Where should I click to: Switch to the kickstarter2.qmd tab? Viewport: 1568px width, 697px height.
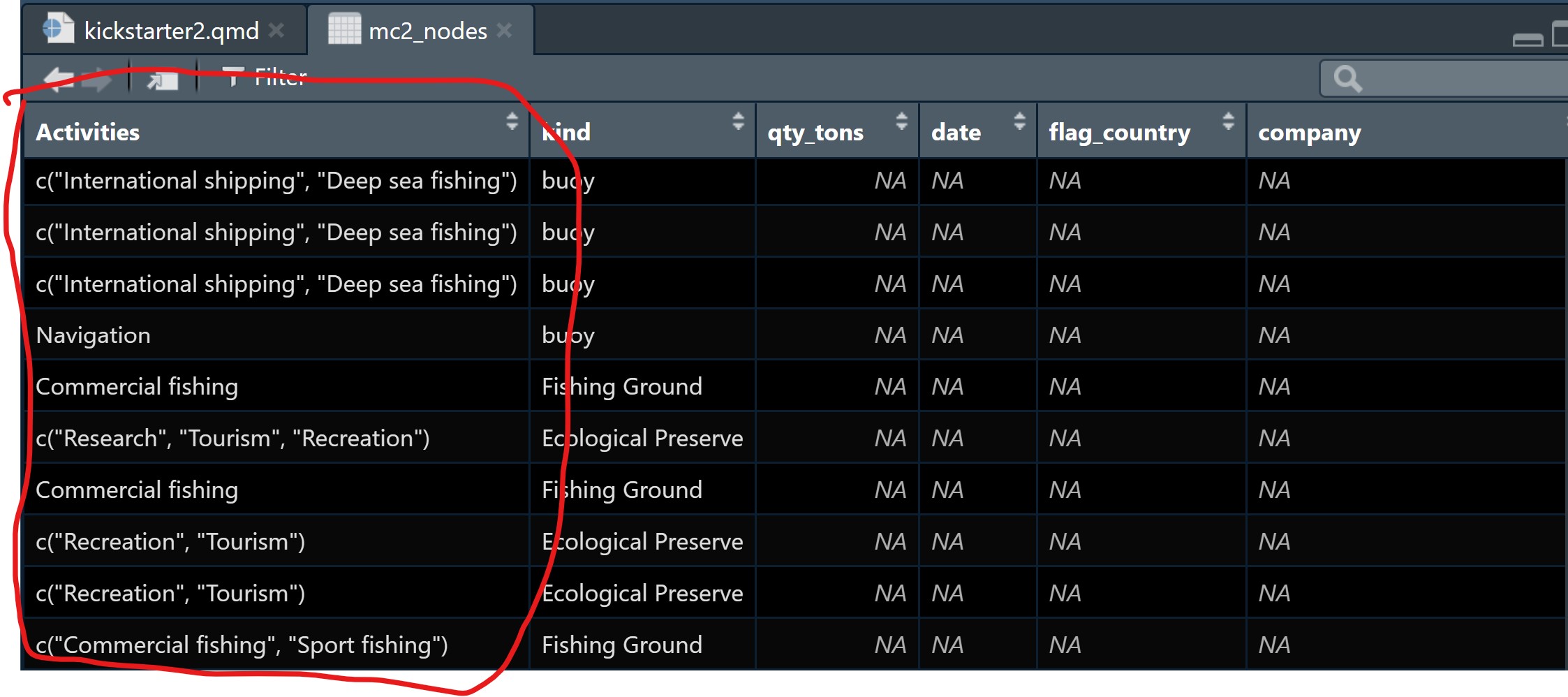click(x=170, y=31)
